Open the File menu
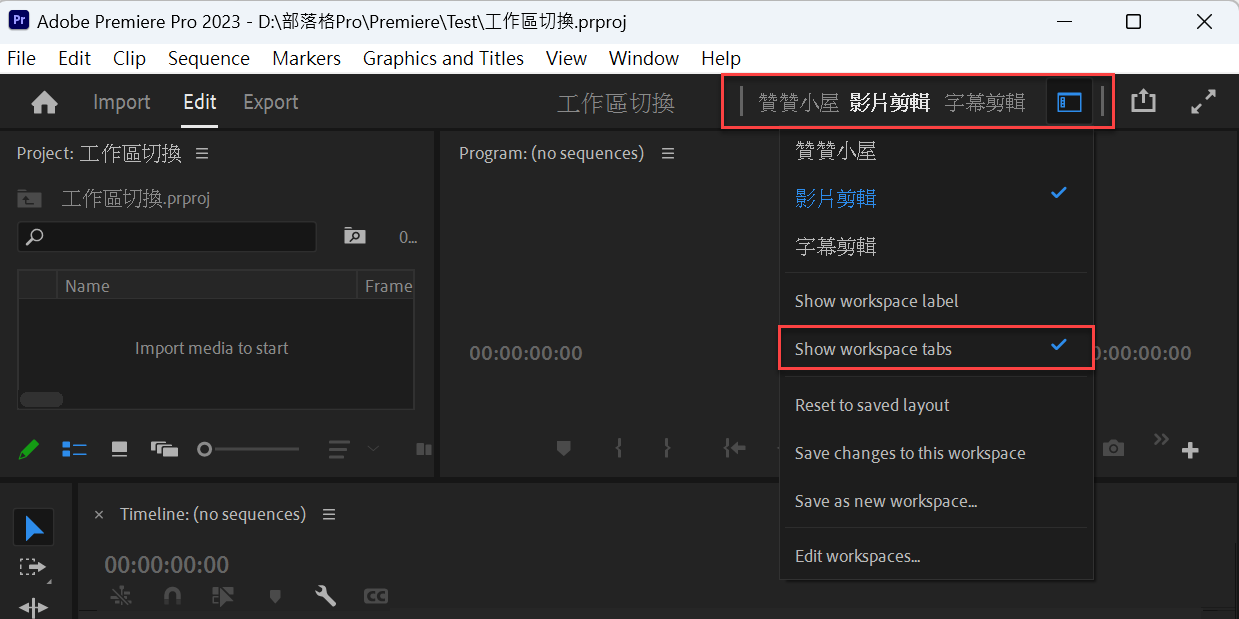Viewport: 1239px width, 619px height. click(21, 58)
